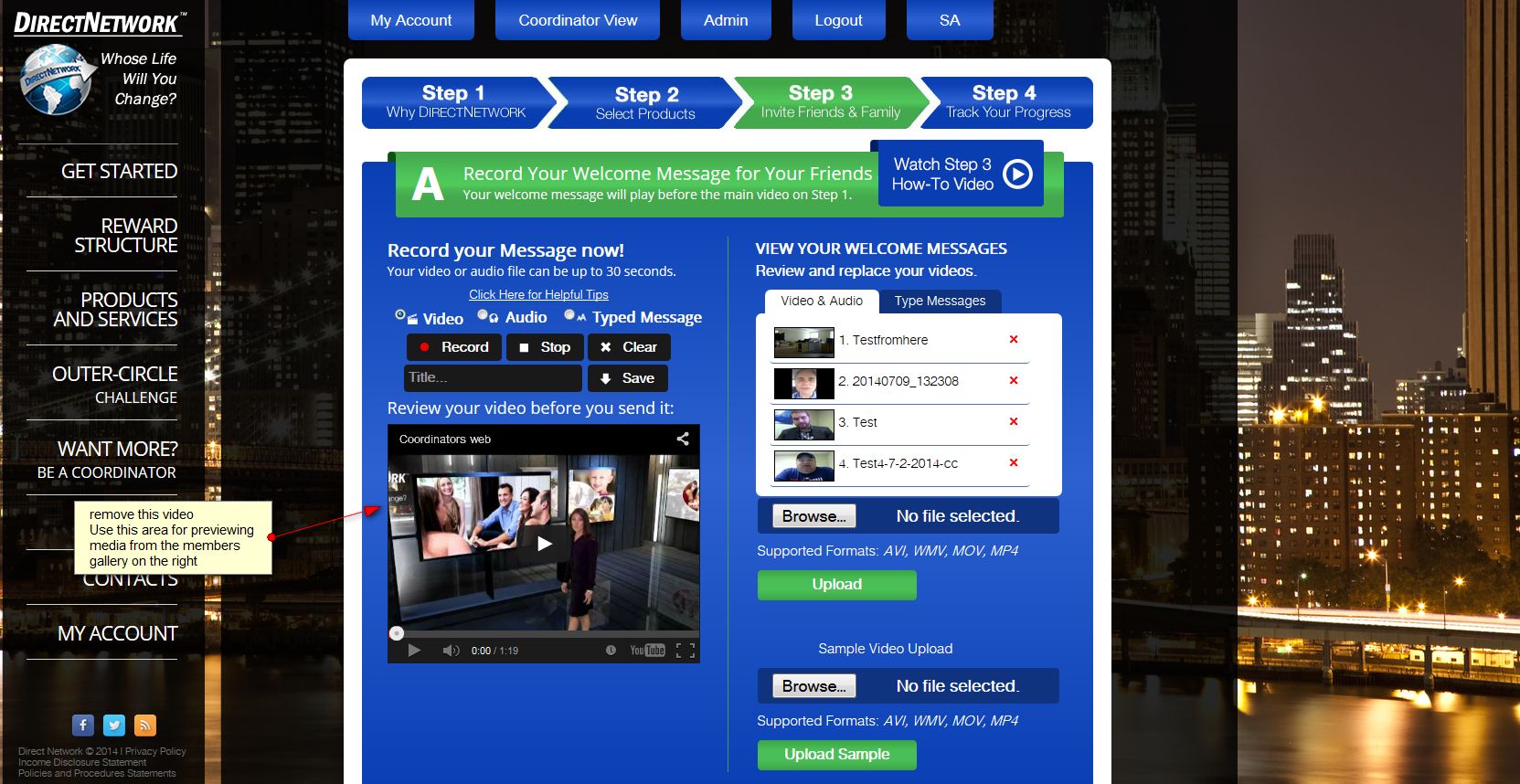Go to Step 2 Select Products
The height and width of the screenshot is (784, 1520).
(645, 101)
